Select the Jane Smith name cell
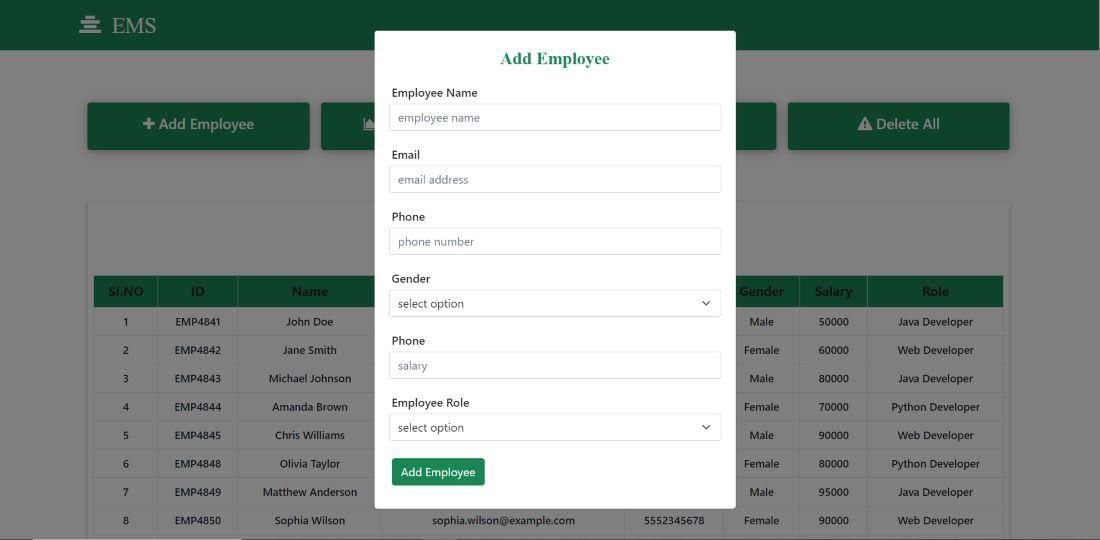The height and width of the screenshot is (540, 1100). [309, 350]
